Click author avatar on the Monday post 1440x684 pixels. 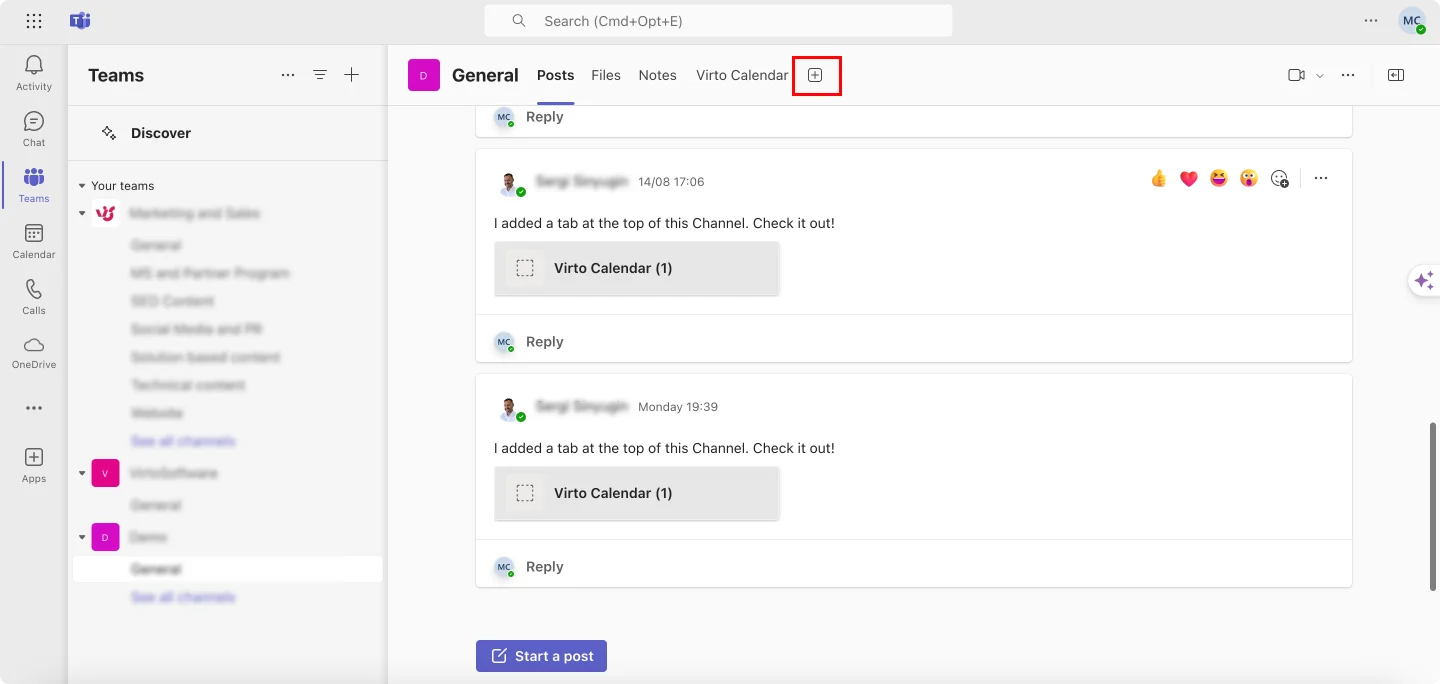tap(510, 409)
